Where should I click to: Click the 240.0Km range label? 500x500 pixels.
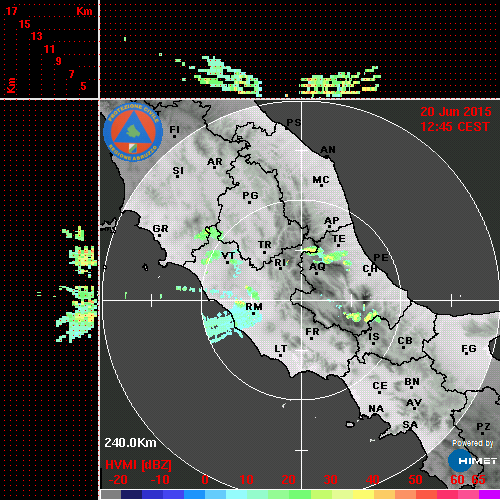click(130, 443)
